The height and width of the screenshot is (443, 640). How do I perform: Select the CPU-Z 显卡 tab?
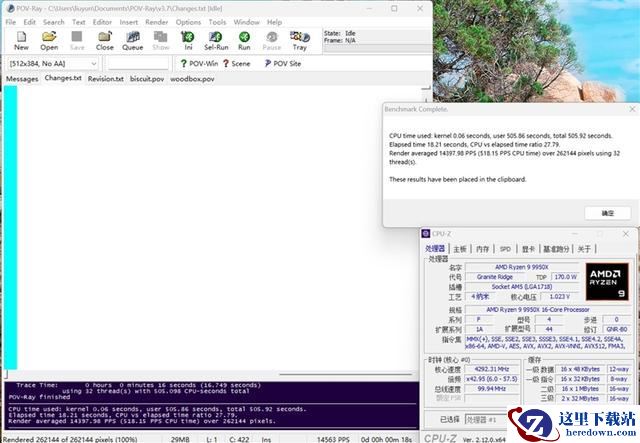point(528,249)
